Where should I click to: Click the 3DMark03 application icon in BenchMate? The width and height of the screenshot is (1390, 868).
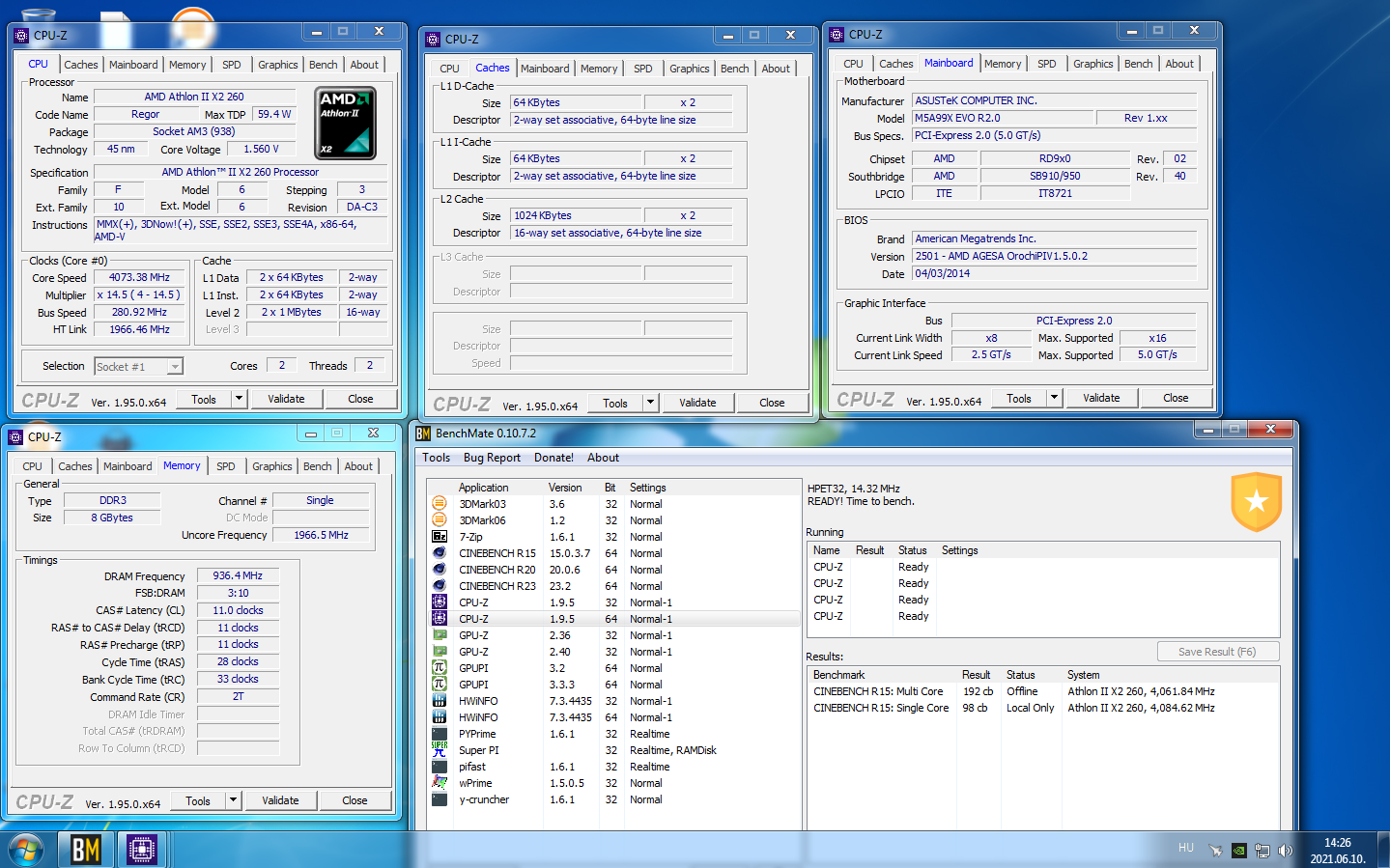(440, 504)
